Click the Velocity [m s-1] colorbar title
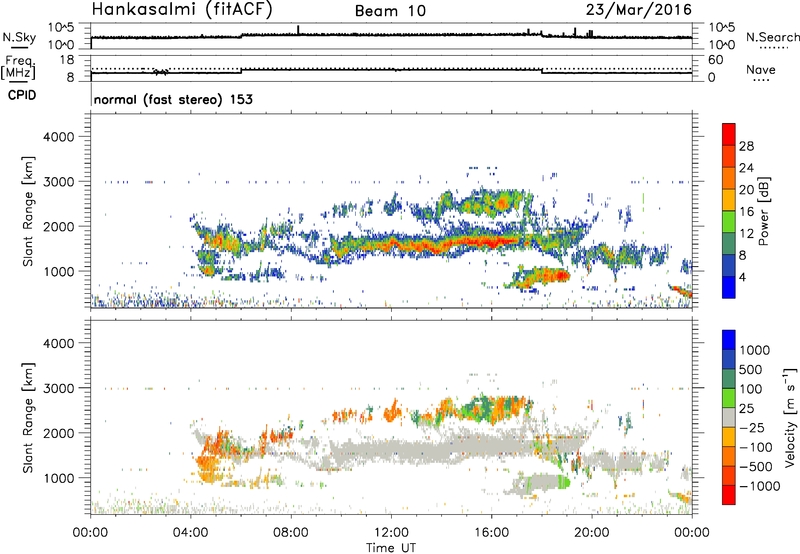The image size is (800, 554). pyautogui.click(x=790, y=417)
